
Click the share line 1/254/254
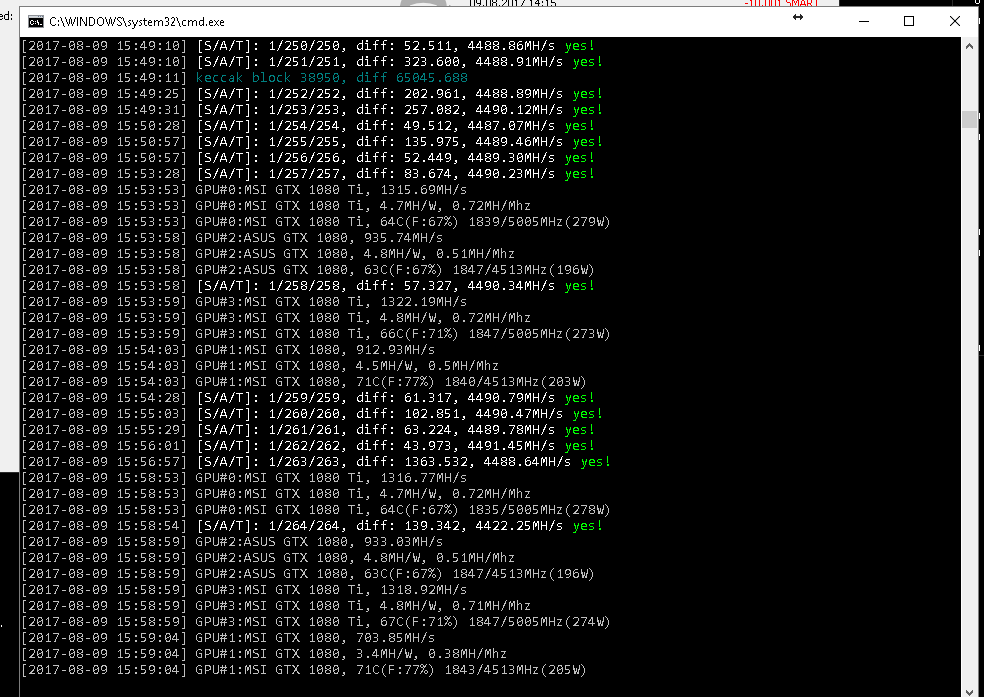(308, 125)
